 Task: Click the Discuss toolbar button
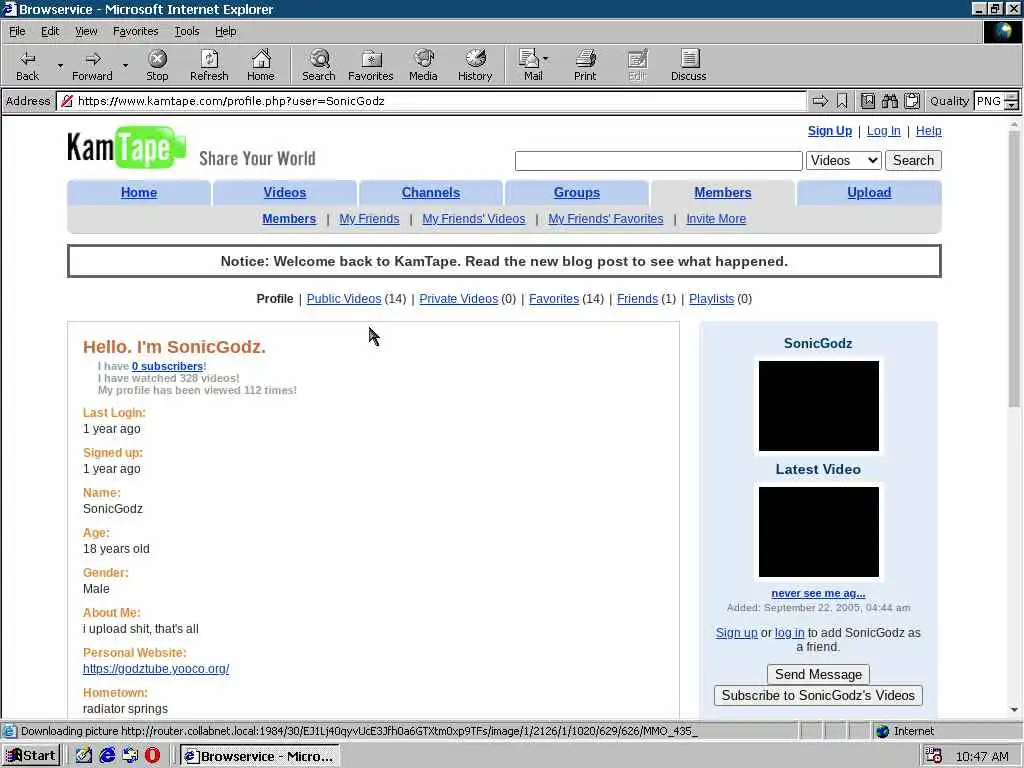[688, 65]
